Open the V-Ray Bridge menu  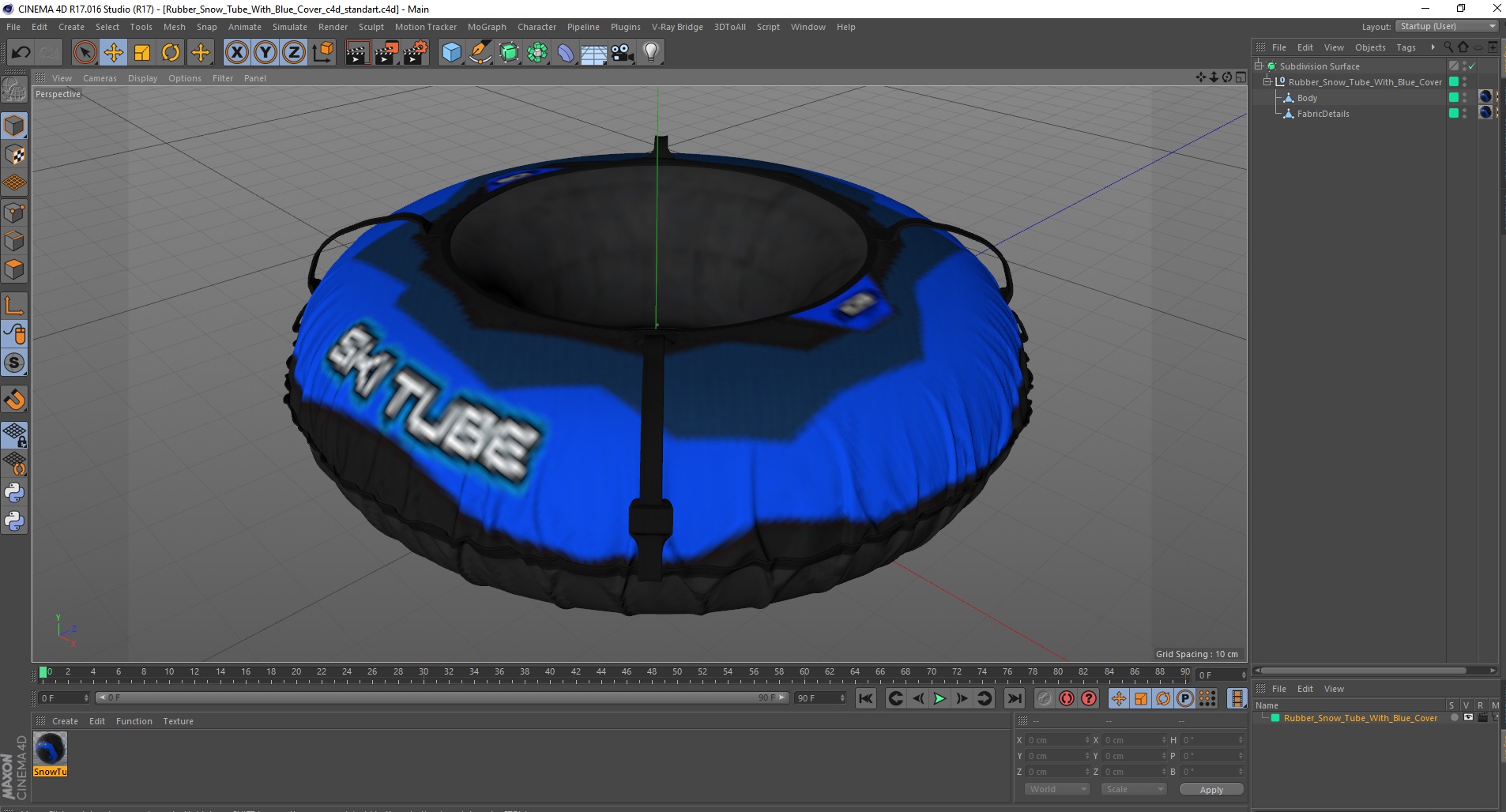coord(677,27)
